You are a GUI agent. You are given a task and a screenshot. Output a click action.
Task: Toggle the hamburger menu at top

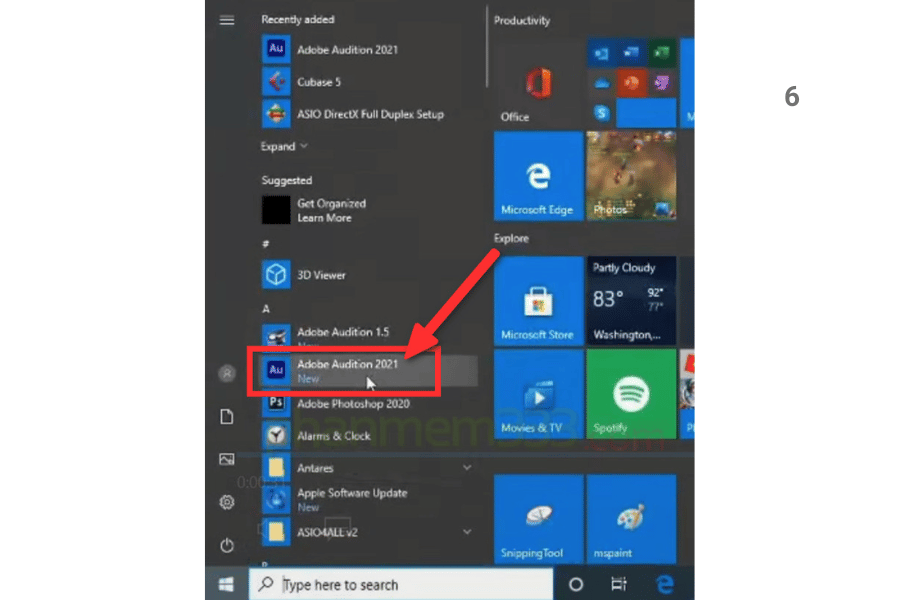click(x=227, y=20)
